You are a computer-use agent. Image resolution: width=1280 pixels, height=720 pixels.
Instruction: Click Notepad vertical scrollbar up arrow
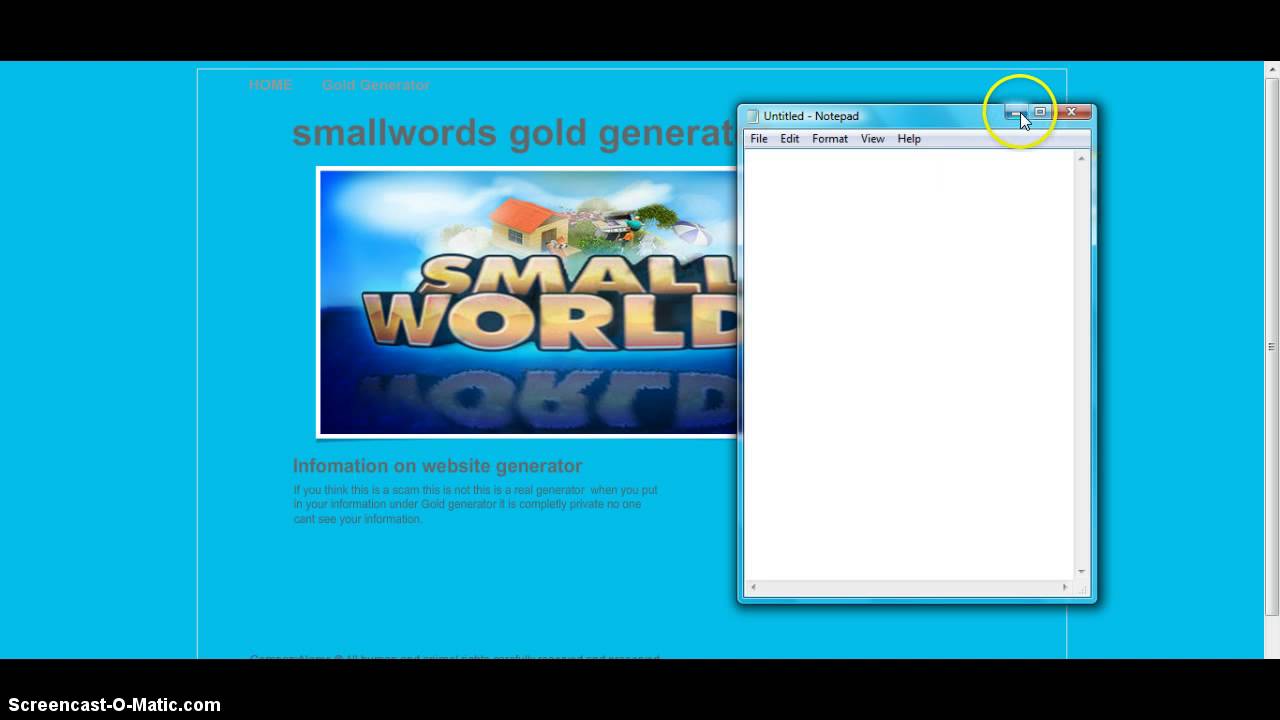click(1081, 158)
